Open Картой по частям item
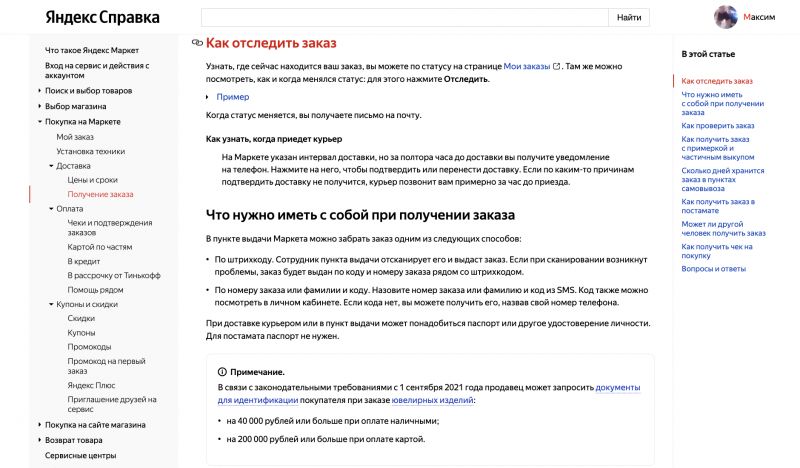This screenshot has height=468, width=800. point(99,247)
